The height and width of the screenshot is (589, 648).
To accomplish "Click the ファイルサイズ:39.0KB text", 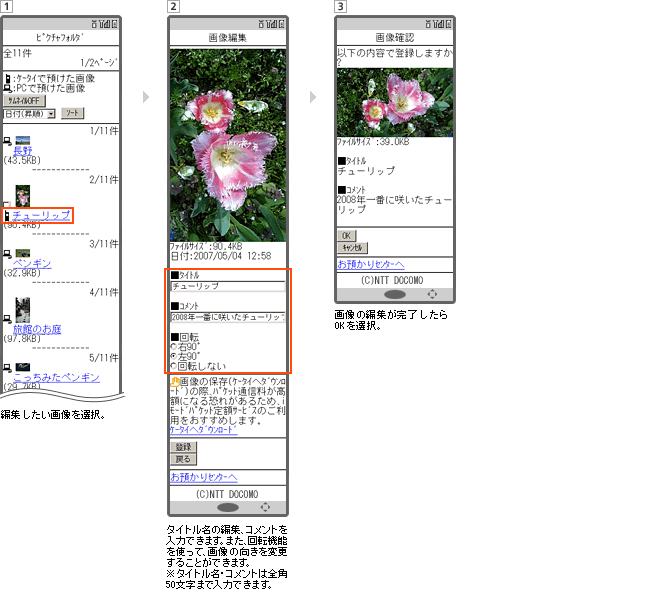I will (x=373, y=142).
